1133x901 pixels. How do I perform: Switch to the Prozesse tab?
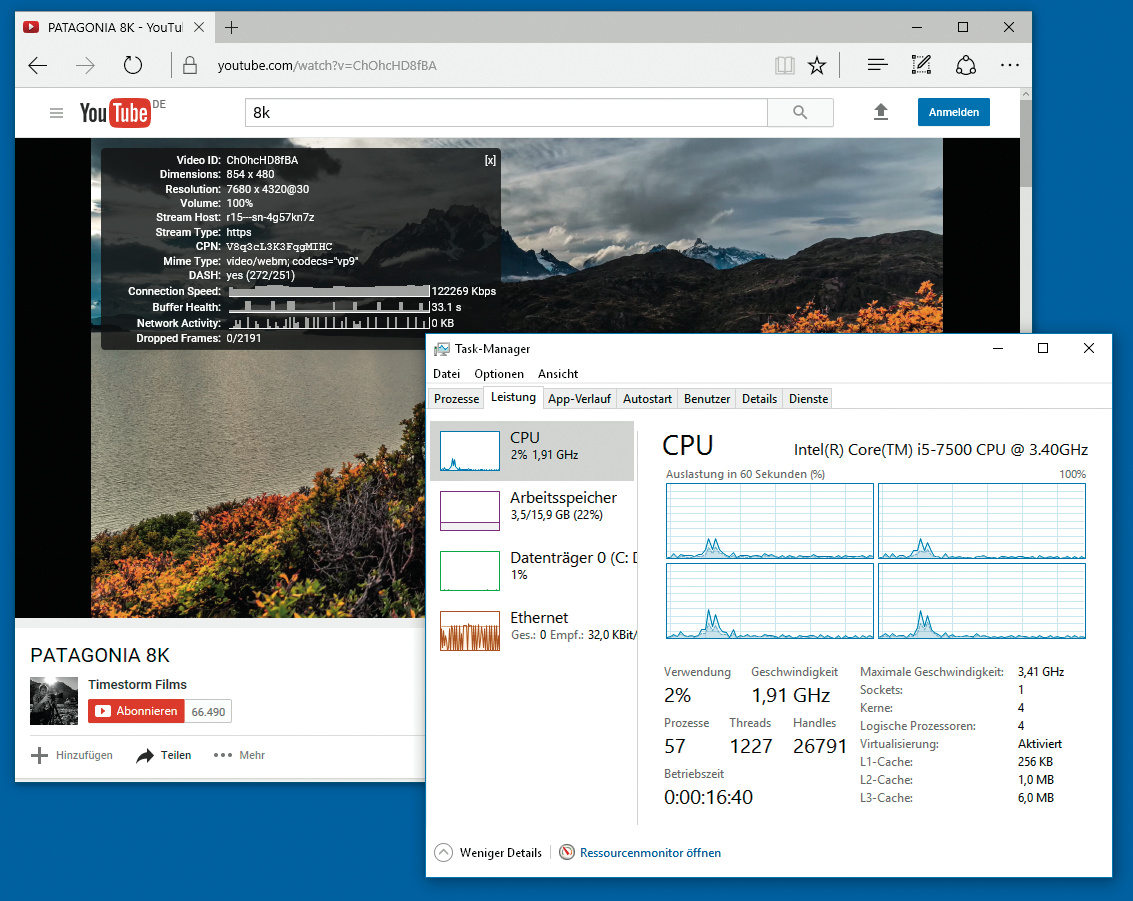pos(456,399)
